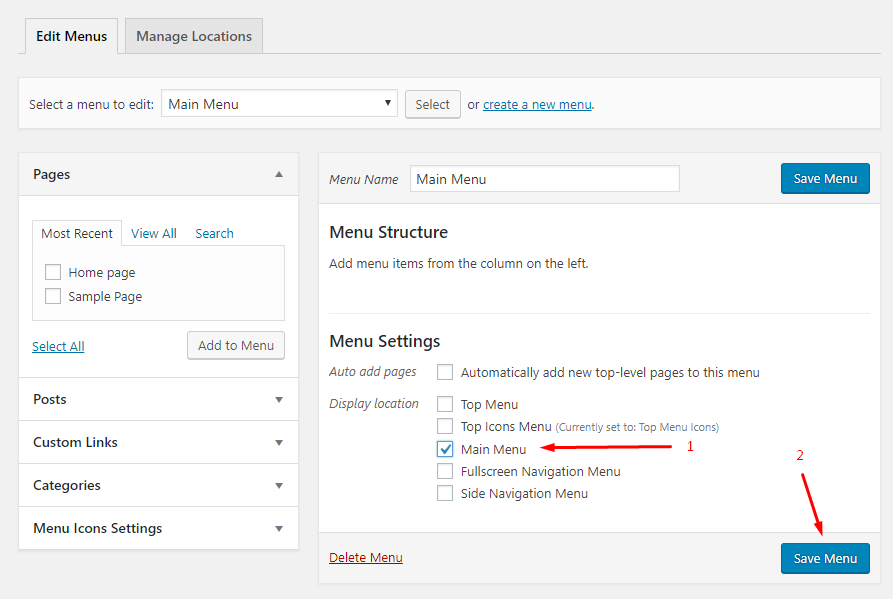893x599 pixels.
Task: Tick the Top Menu display location
Action: (x=445, y=404)
